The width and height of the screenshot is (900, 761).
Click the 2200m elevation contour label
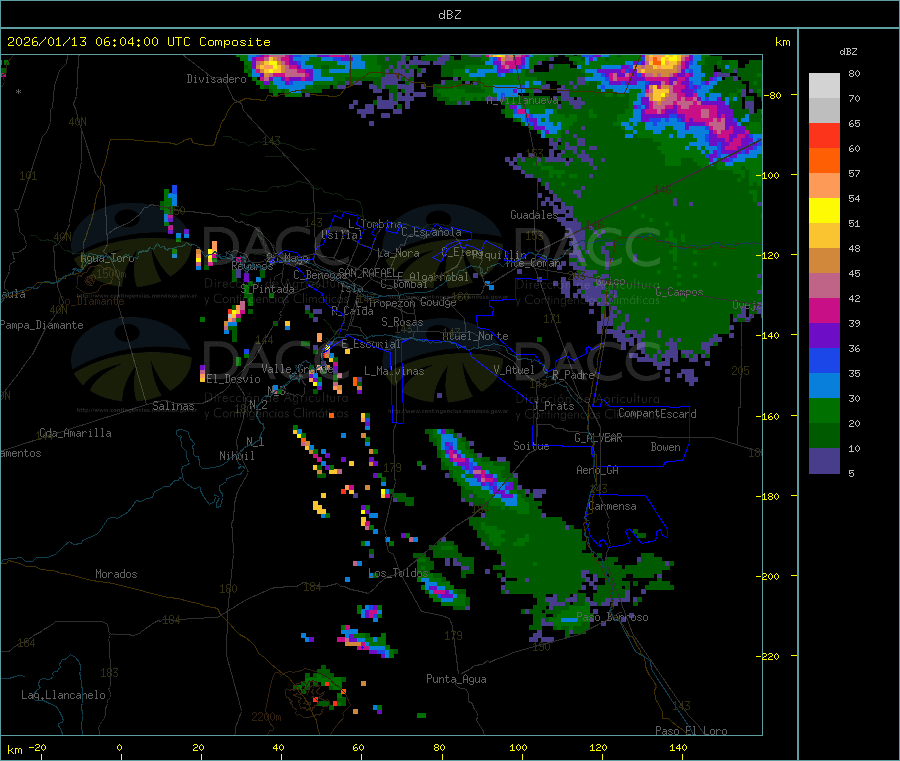[266, 717]
